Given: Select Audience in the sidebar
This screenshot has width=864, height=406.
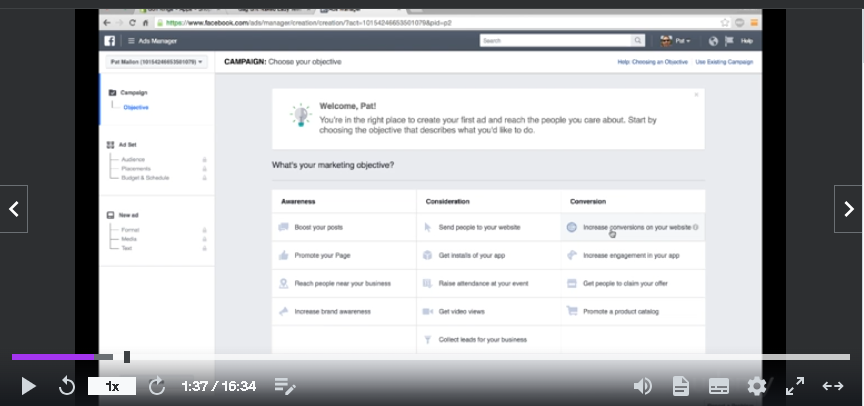Looking at the screenshot, I should (133, 159).
